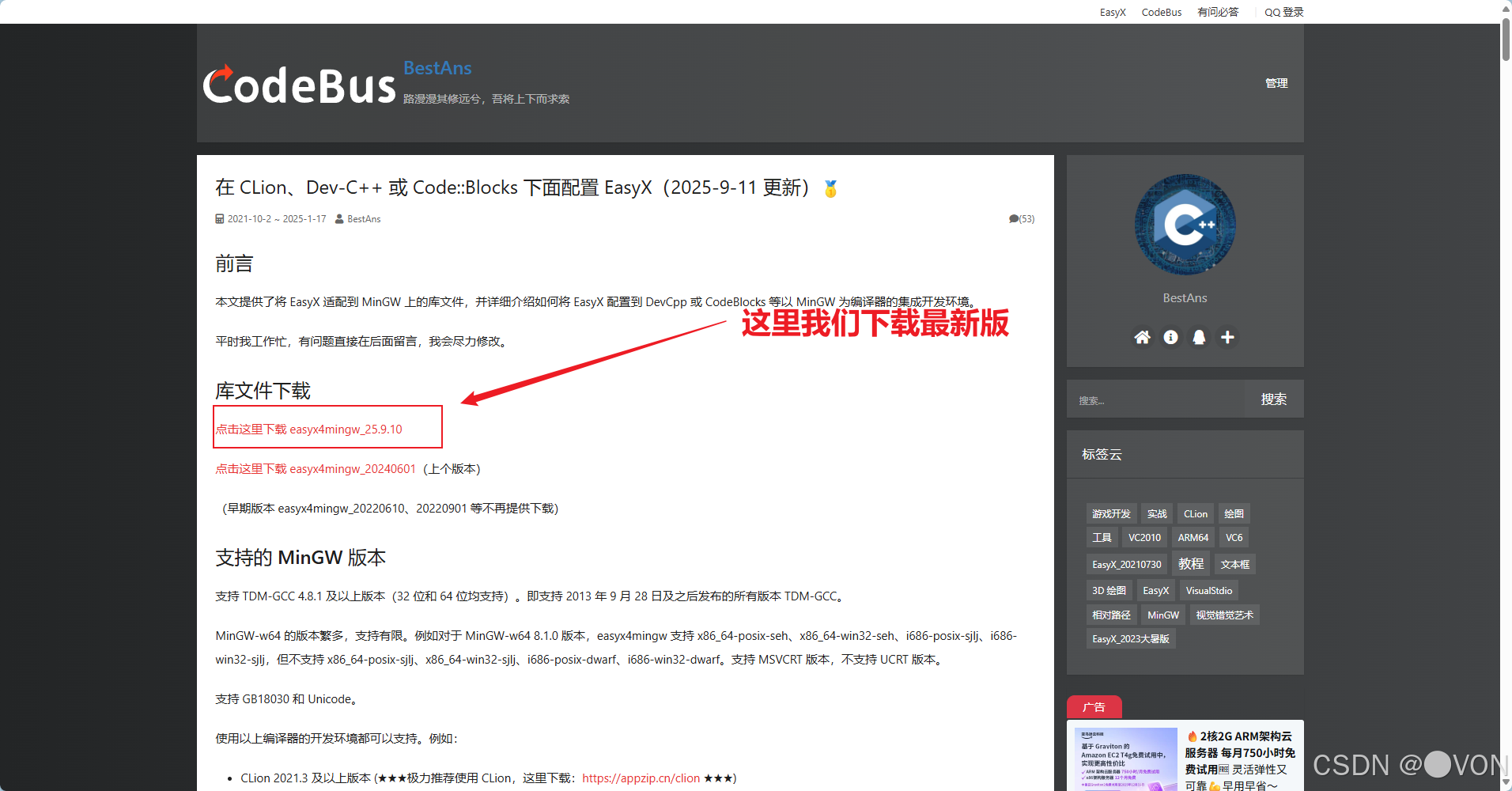Click the medal icon beside article title
This screenshot has height=791, width=1512.
coord(830,188)
